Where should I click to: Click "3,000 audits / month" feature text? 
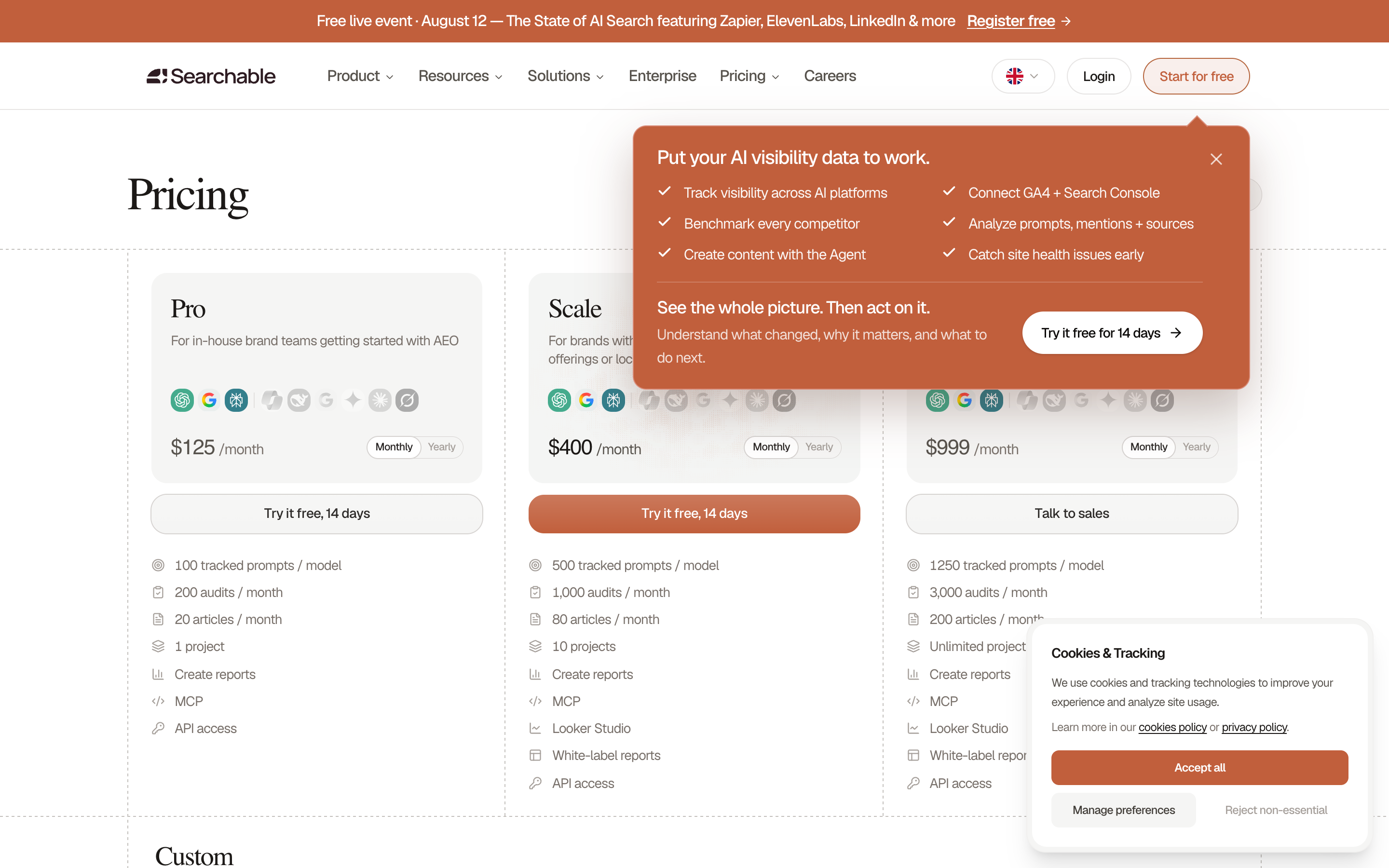pos(988,593)
